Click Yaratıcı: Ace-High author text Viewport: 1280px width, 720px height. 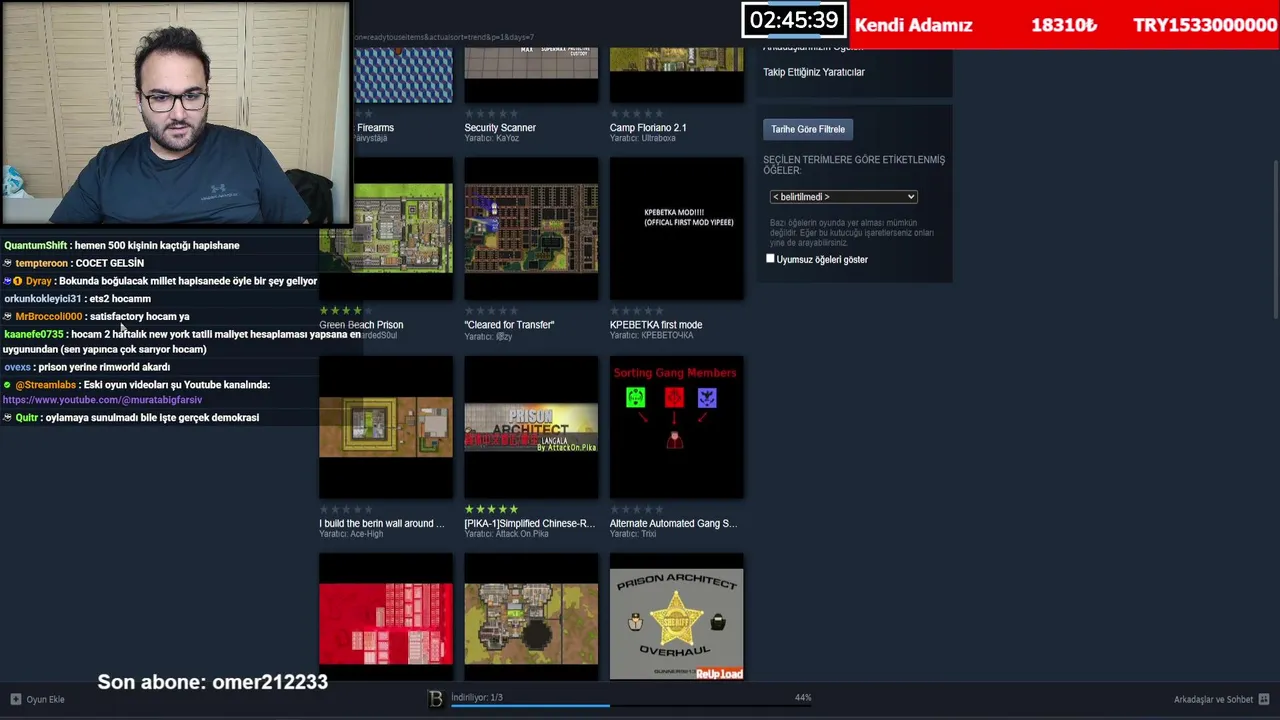(x=351, y=534)
